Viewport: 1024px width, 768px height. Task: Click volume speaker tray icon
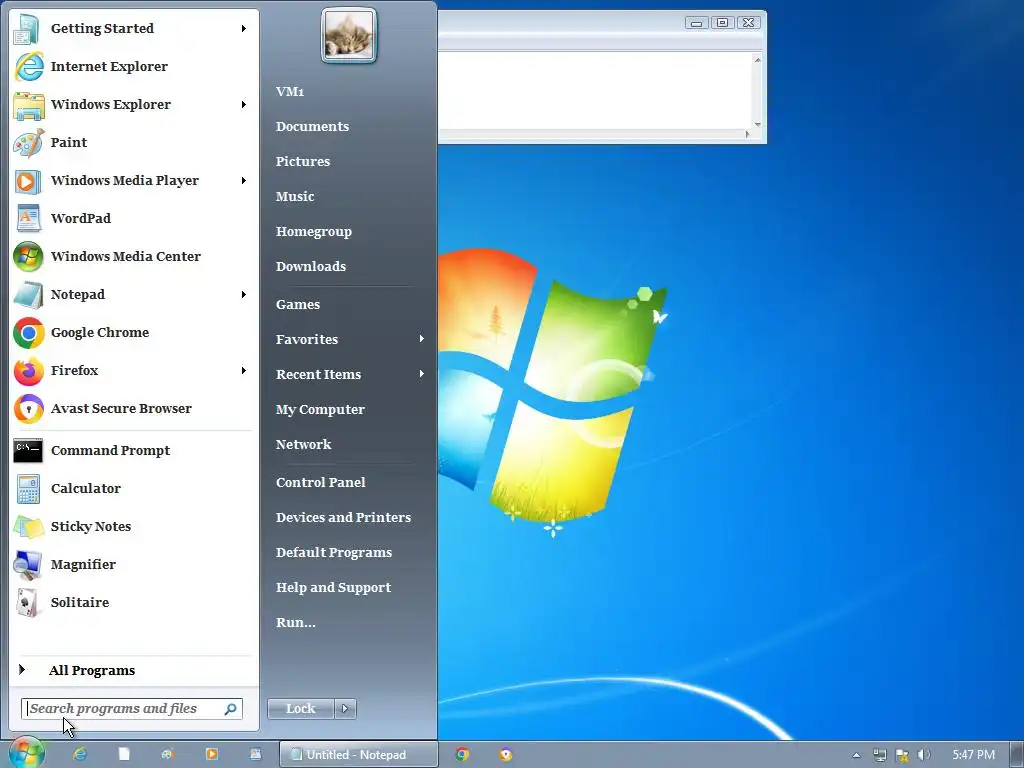coord(924,755)
